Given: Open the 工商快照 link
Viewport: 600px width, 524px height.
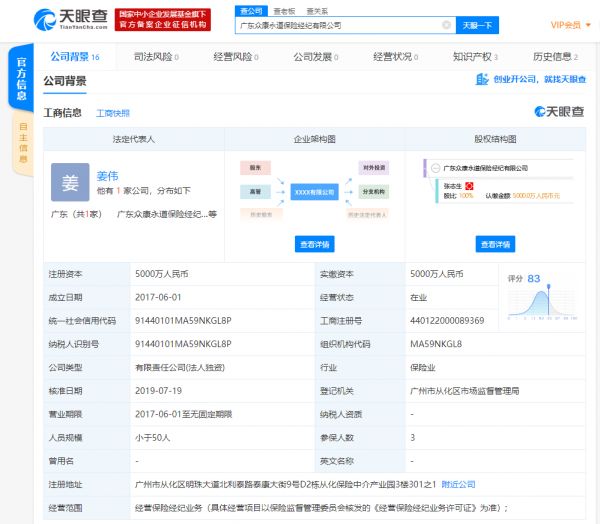Looking at the screenshot, I should pyautogui.click(x=112, y=113).
